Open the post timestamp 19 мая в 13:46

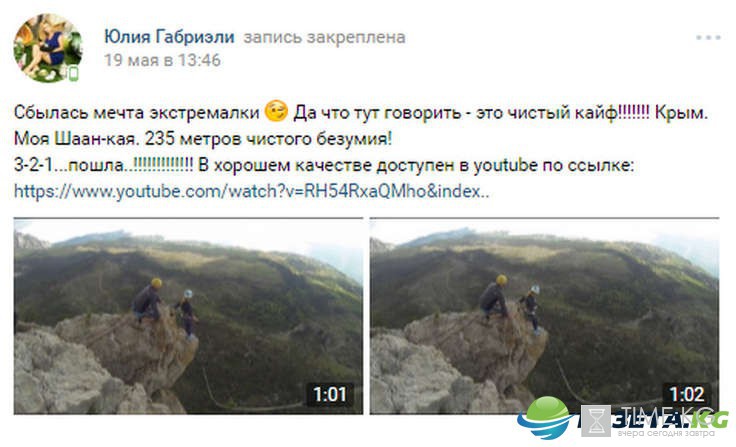coord(162,60)
